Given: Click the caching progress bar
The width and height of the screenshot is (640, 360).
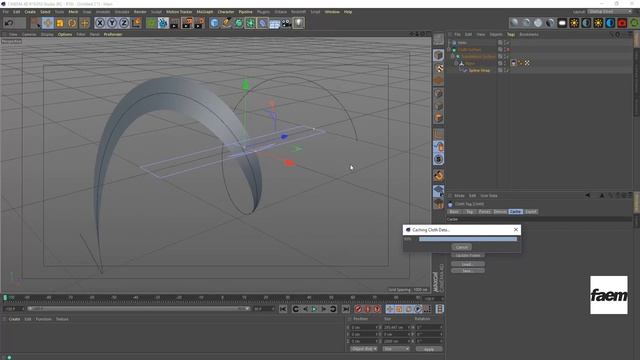Looking at the screenshot, I should [x=468, y=239].
